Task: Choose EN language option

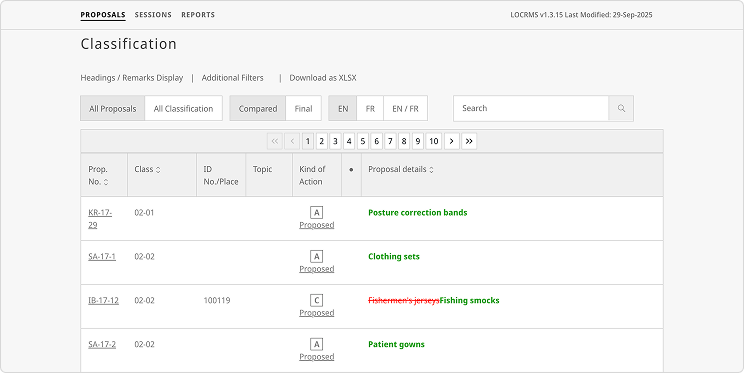Action: [343, 108]
